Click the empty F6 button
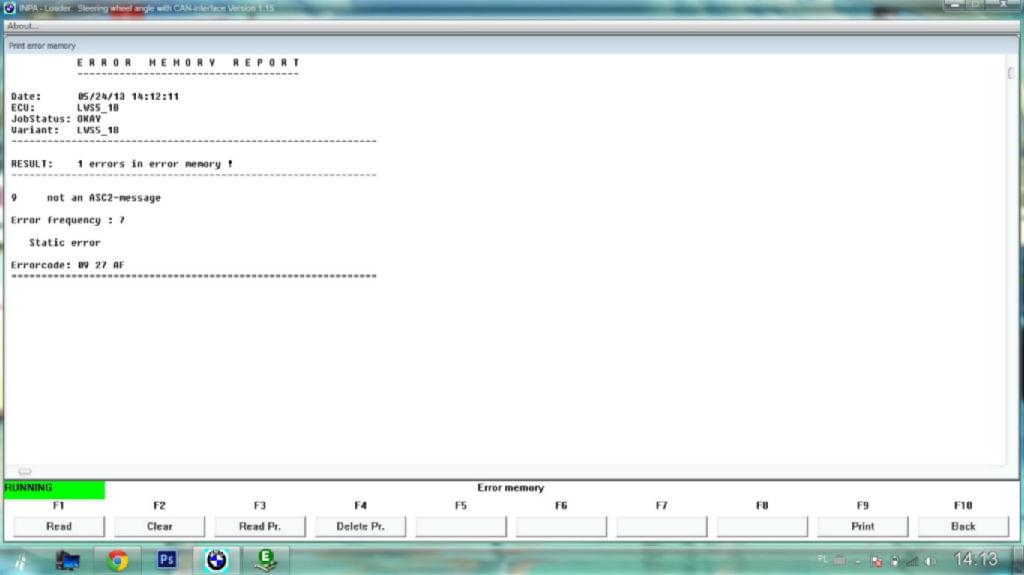Screen dimensions: 1024x575 pos(562,526)
